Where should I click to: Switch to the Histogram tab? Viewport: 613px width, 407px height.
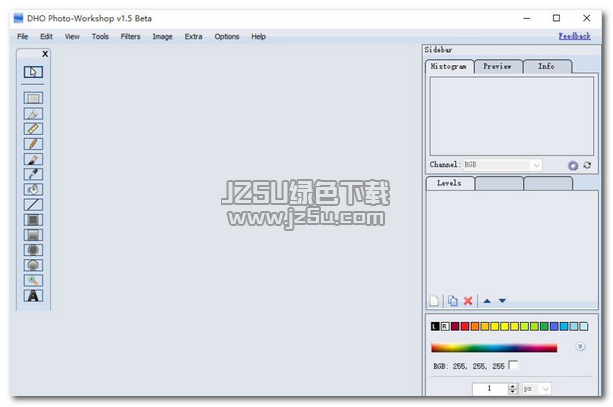450,66
